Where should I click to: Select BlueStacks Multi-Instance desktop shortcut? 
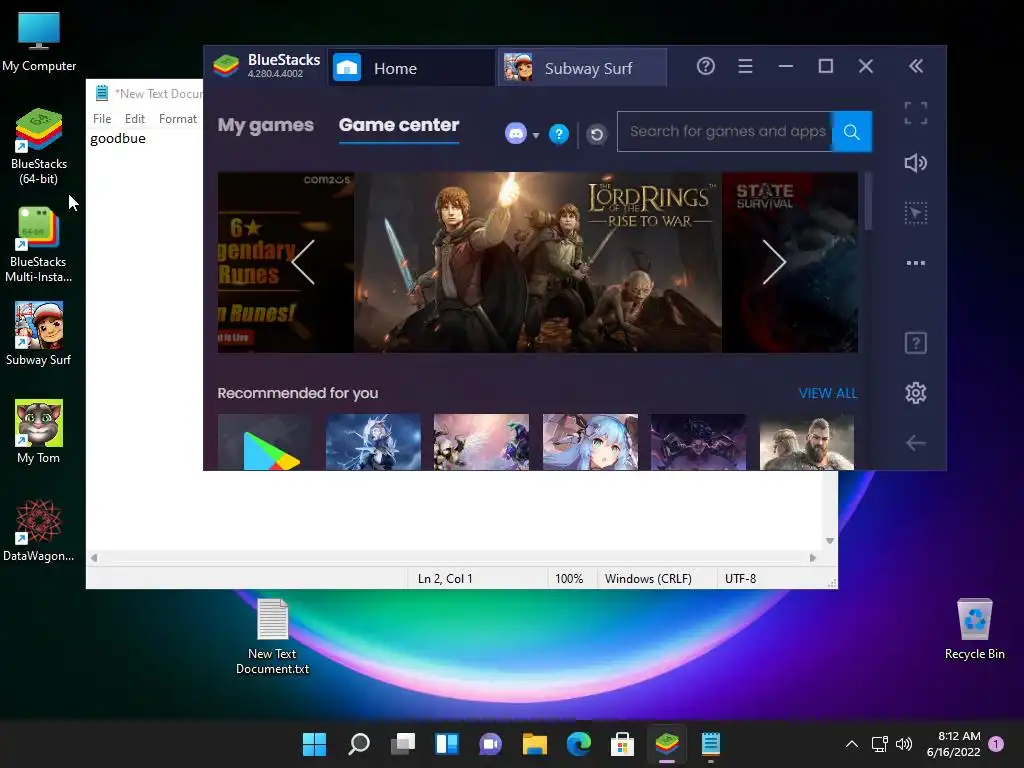[39, 245]
